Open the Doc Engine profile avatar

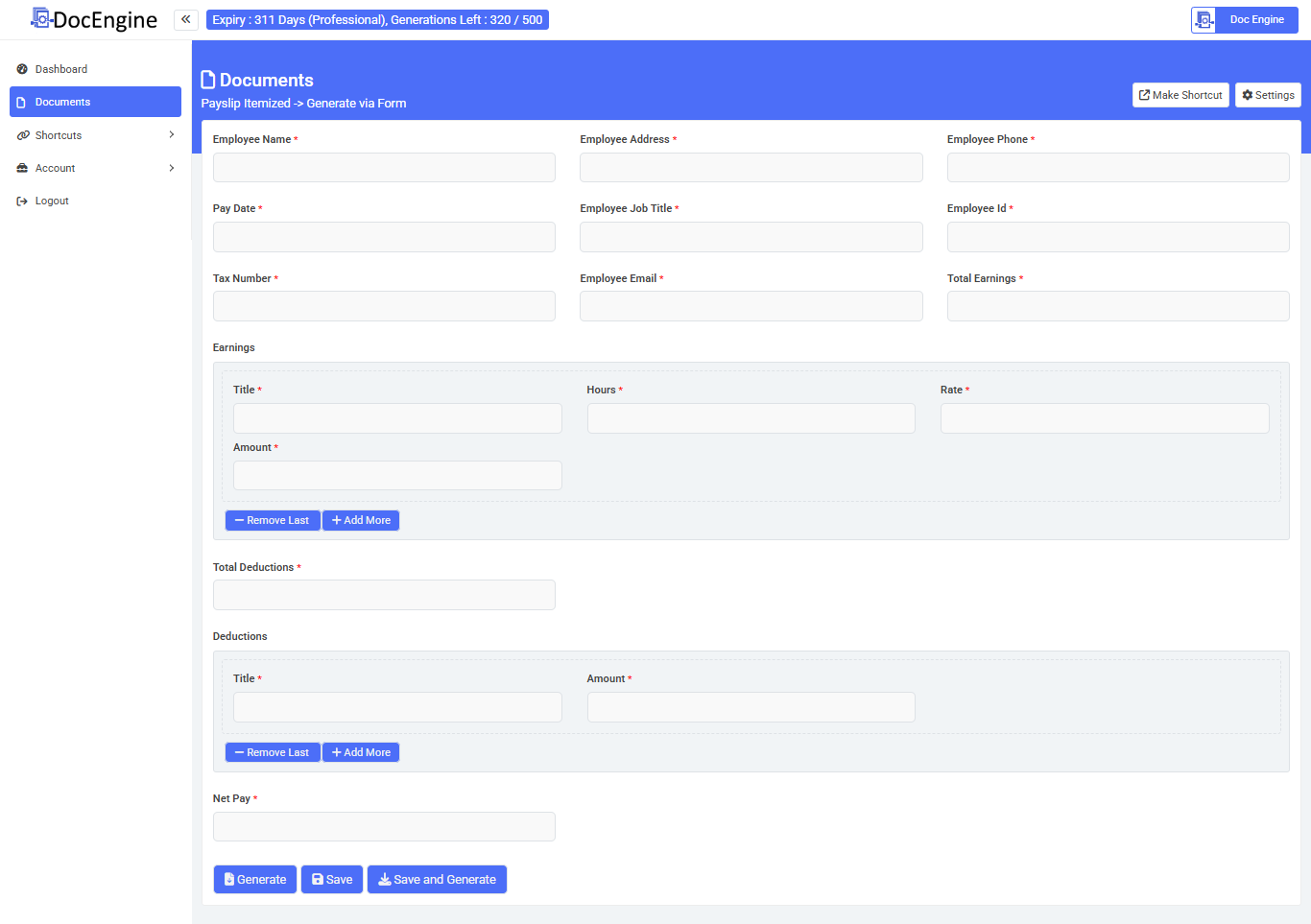point(1204,20)
